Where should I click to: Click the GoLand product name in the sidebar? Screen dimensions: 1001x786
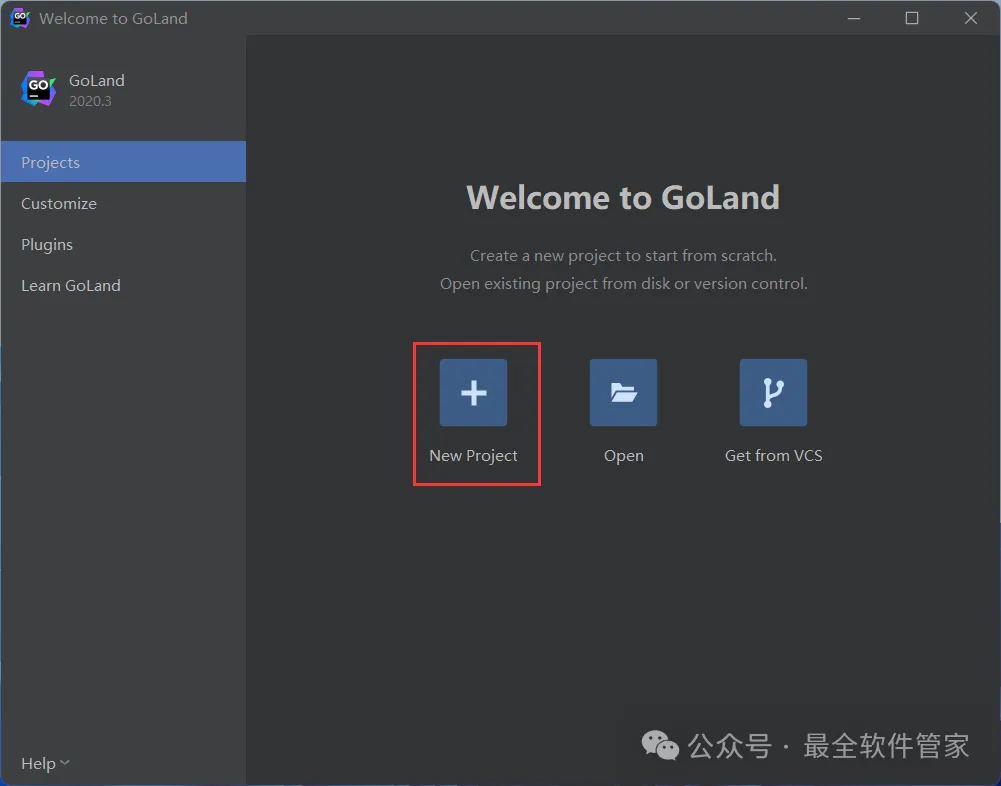point(96,80)
